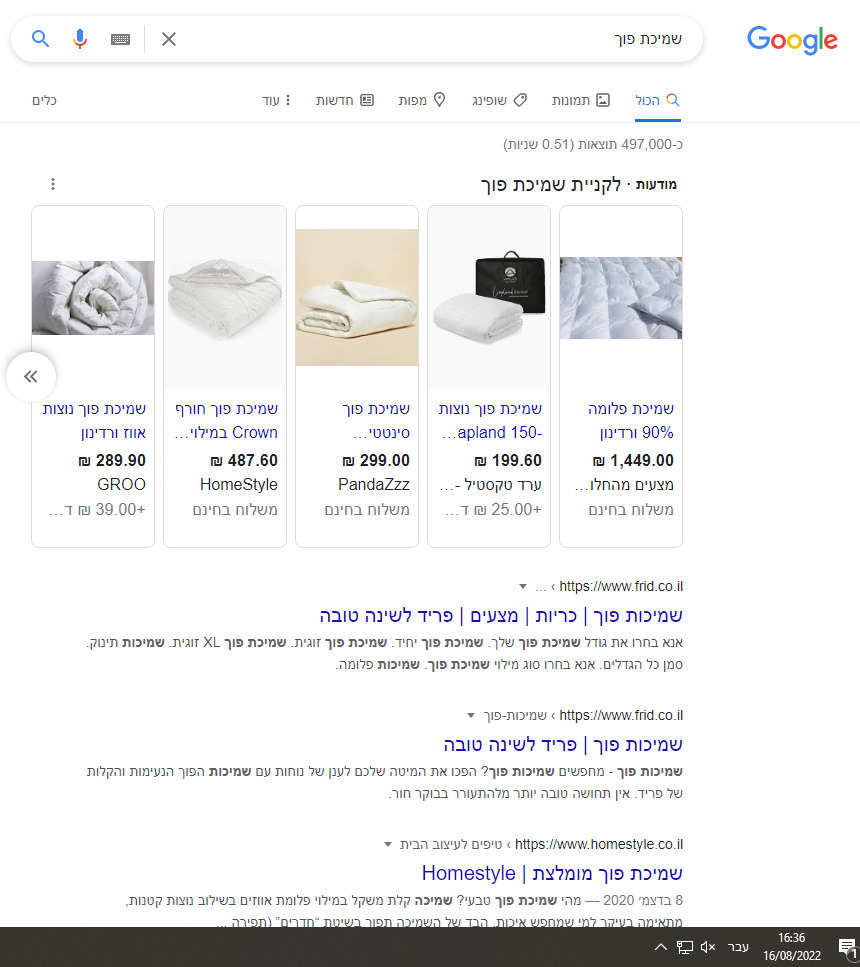Click the ₪ 487.60 price
860x967 pixels.
pos(244,461)
